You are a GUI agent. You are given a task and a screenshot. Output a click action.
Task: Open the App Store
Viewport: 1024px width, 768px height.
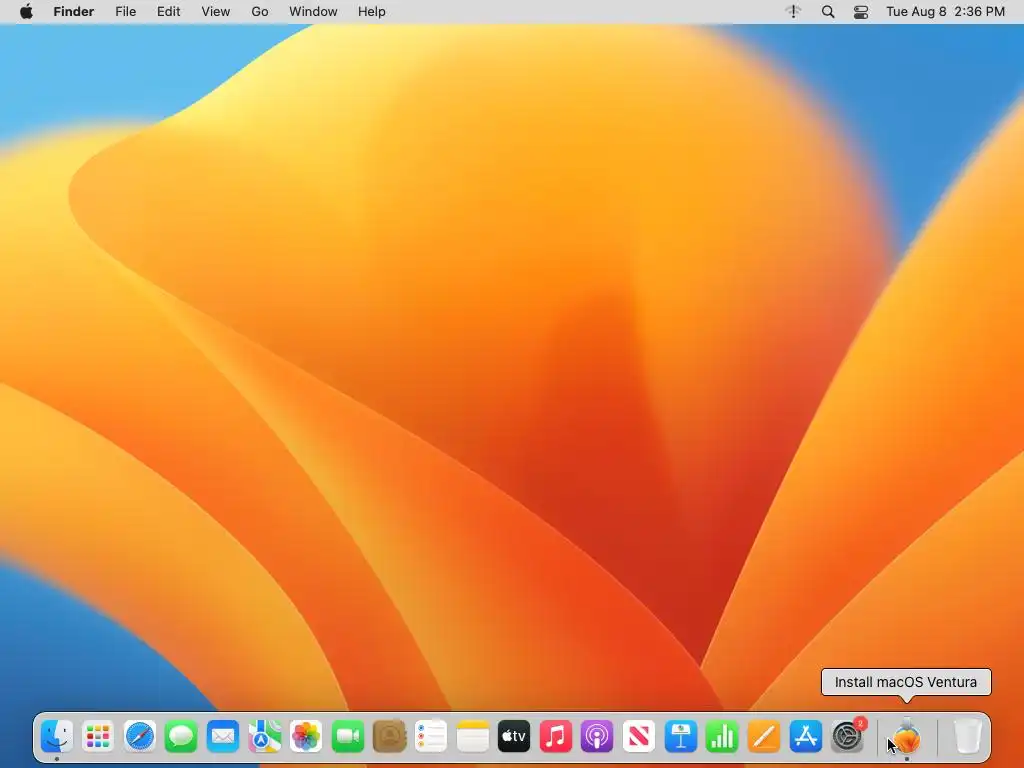[805, 737]
